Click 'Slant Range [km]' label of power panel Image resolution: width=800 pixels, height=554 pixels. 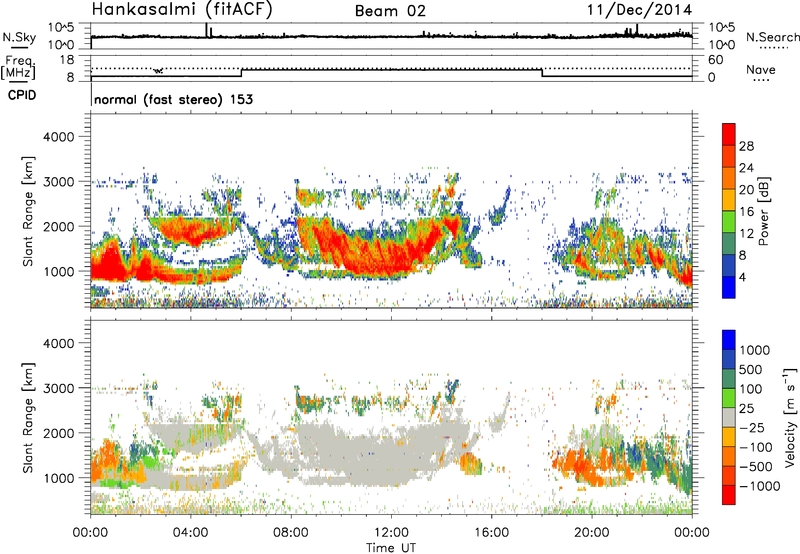point(28,212)
